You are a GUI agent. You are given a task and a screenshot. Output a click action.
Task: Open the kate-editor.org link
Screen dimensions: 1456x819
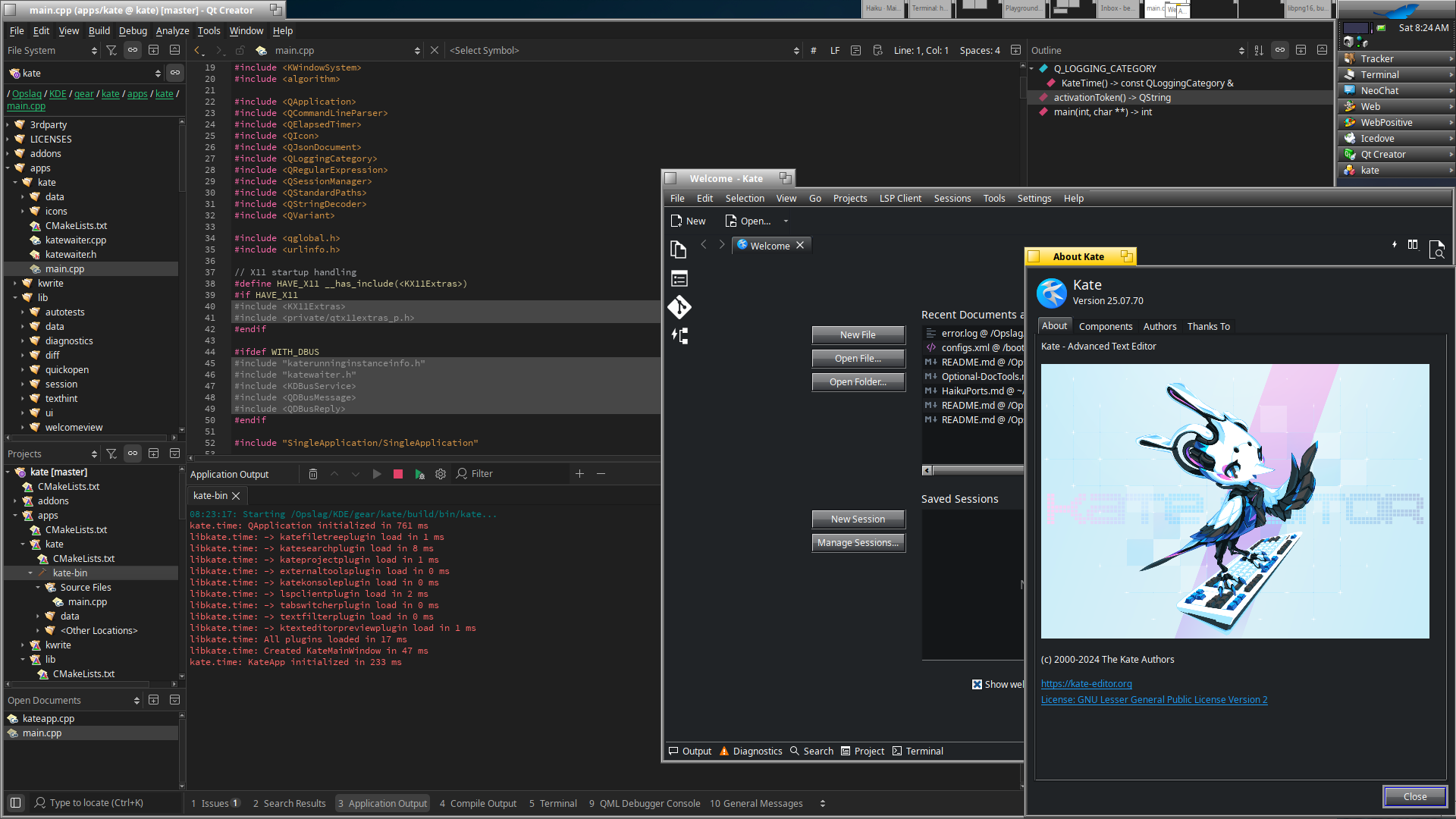[1086, 683]
